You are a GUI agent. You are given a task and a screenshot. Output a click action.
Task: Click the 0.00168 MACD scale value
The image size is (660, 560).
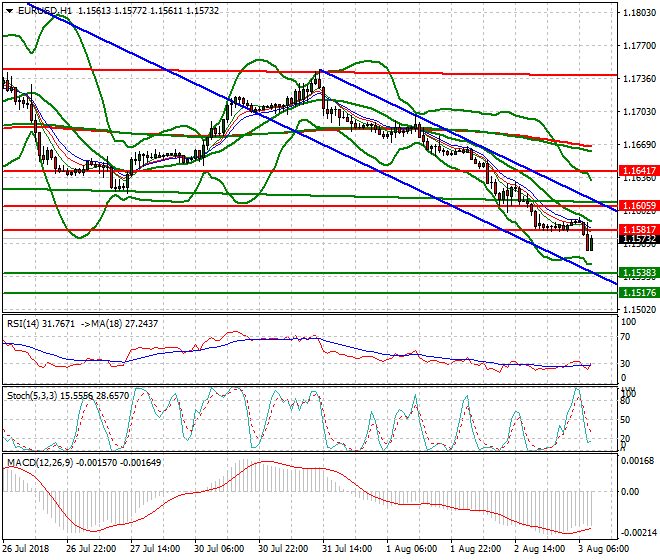[638, 461]
